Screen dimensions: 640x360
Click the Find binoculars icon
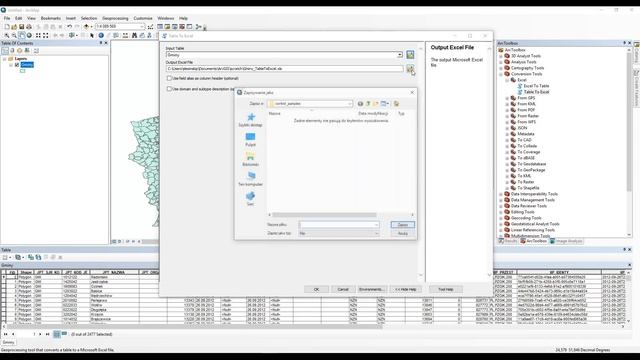click(x=134, y=36)
